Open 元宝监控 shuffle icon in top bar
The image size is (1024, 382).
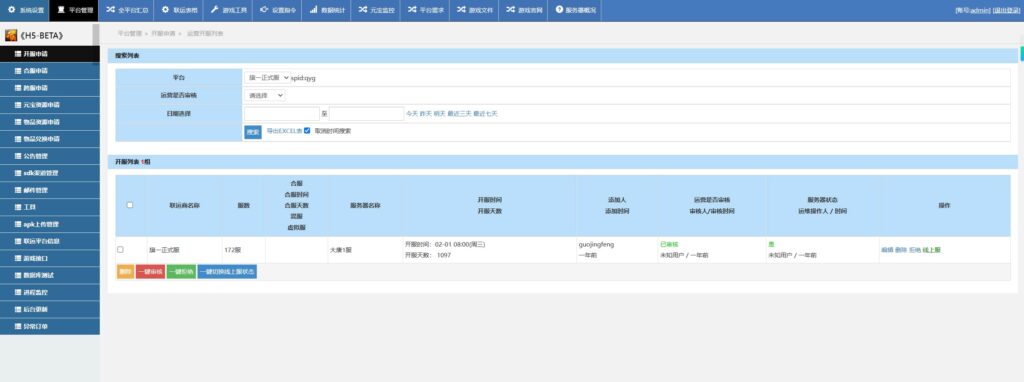coord(362,10)
